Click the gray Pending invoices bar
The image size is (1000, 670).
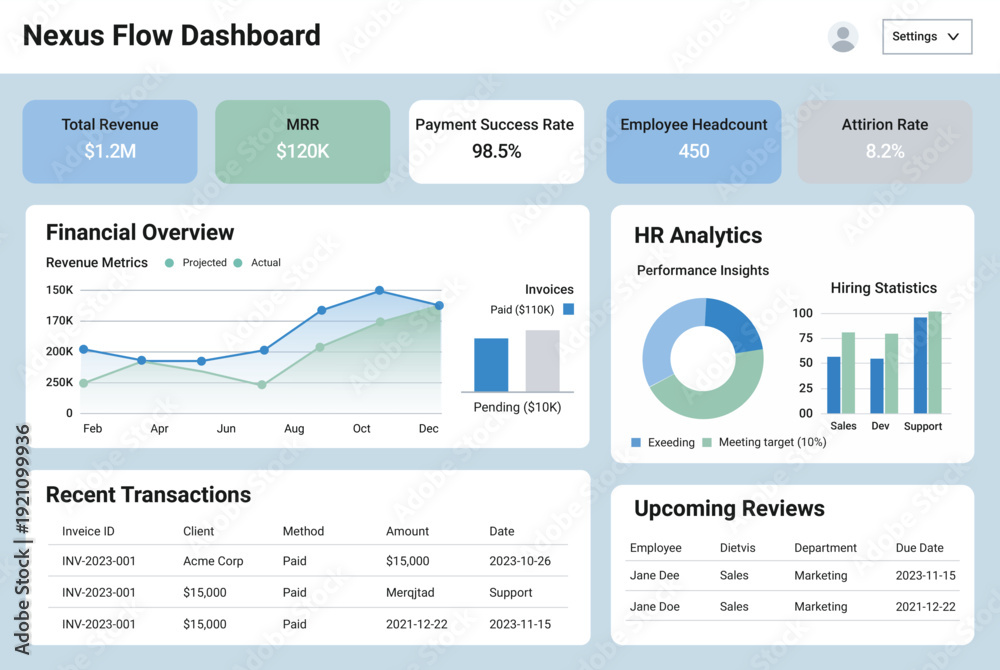pyautogui.click(x=543, y=361)
